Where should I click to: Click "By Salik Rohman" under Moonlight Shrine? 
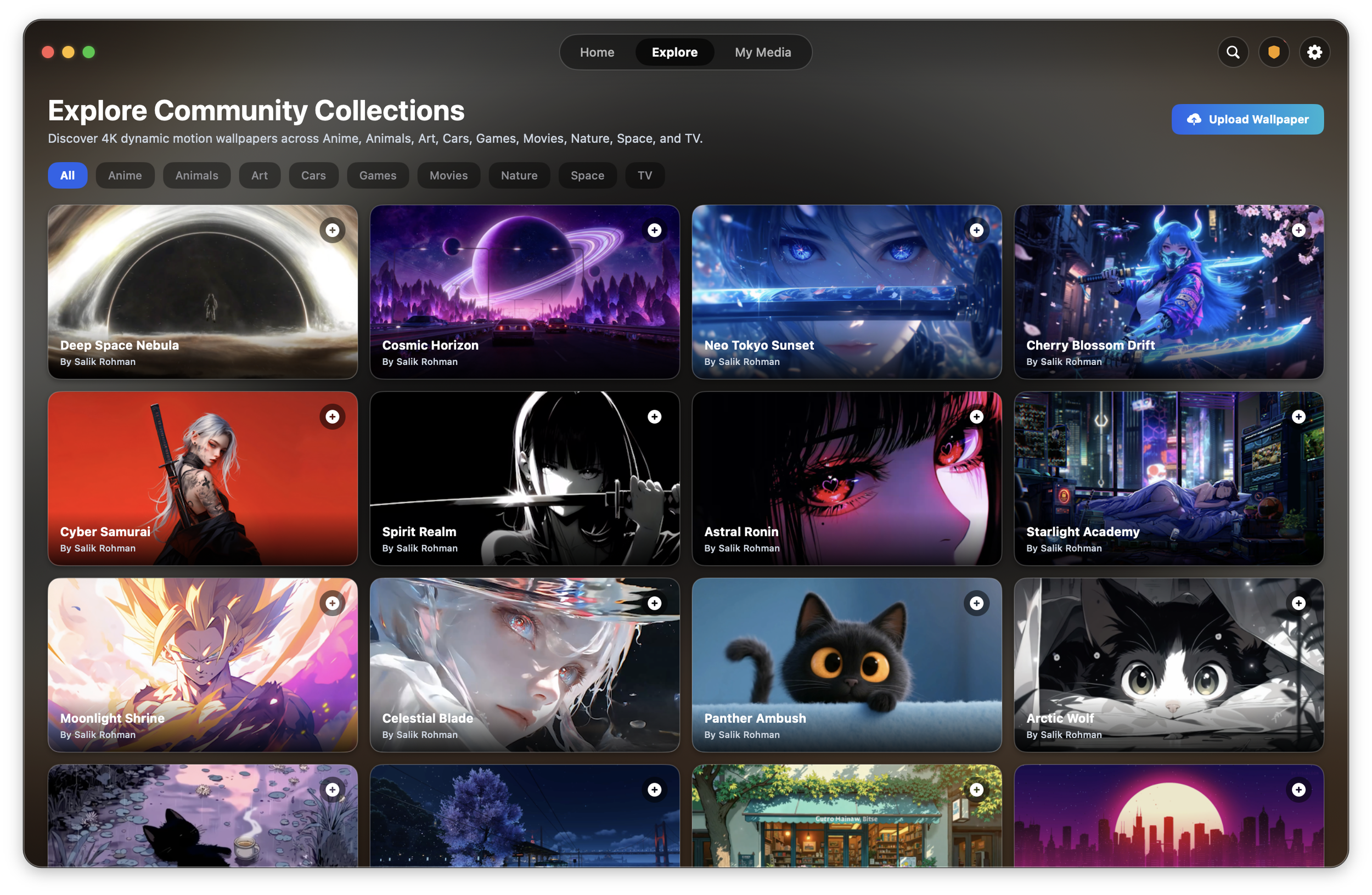coord(98,735)
